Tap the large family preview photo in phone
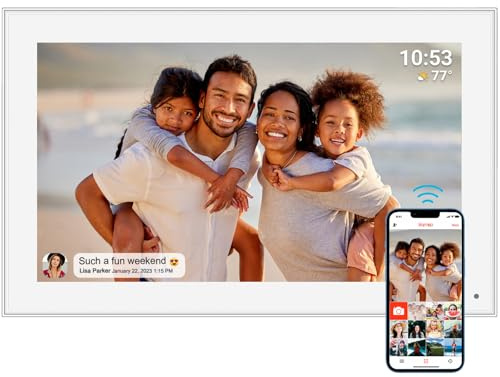 pyautogui.click(x=426, y=265)
